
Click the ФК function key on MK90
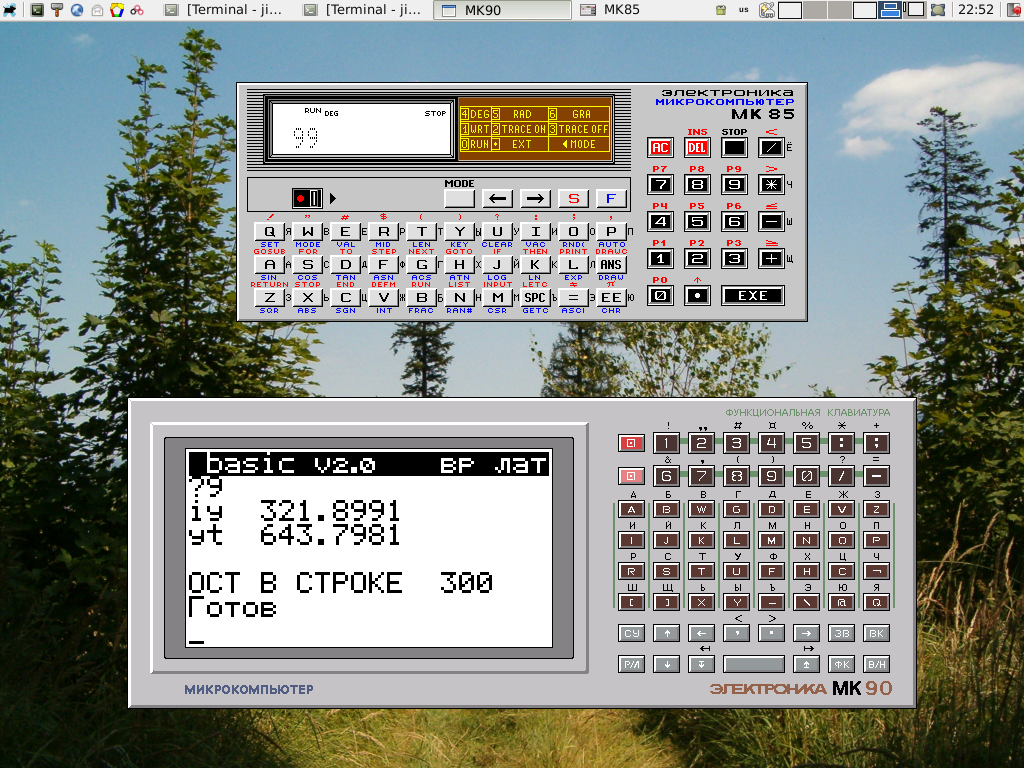(x=842, y=665)
